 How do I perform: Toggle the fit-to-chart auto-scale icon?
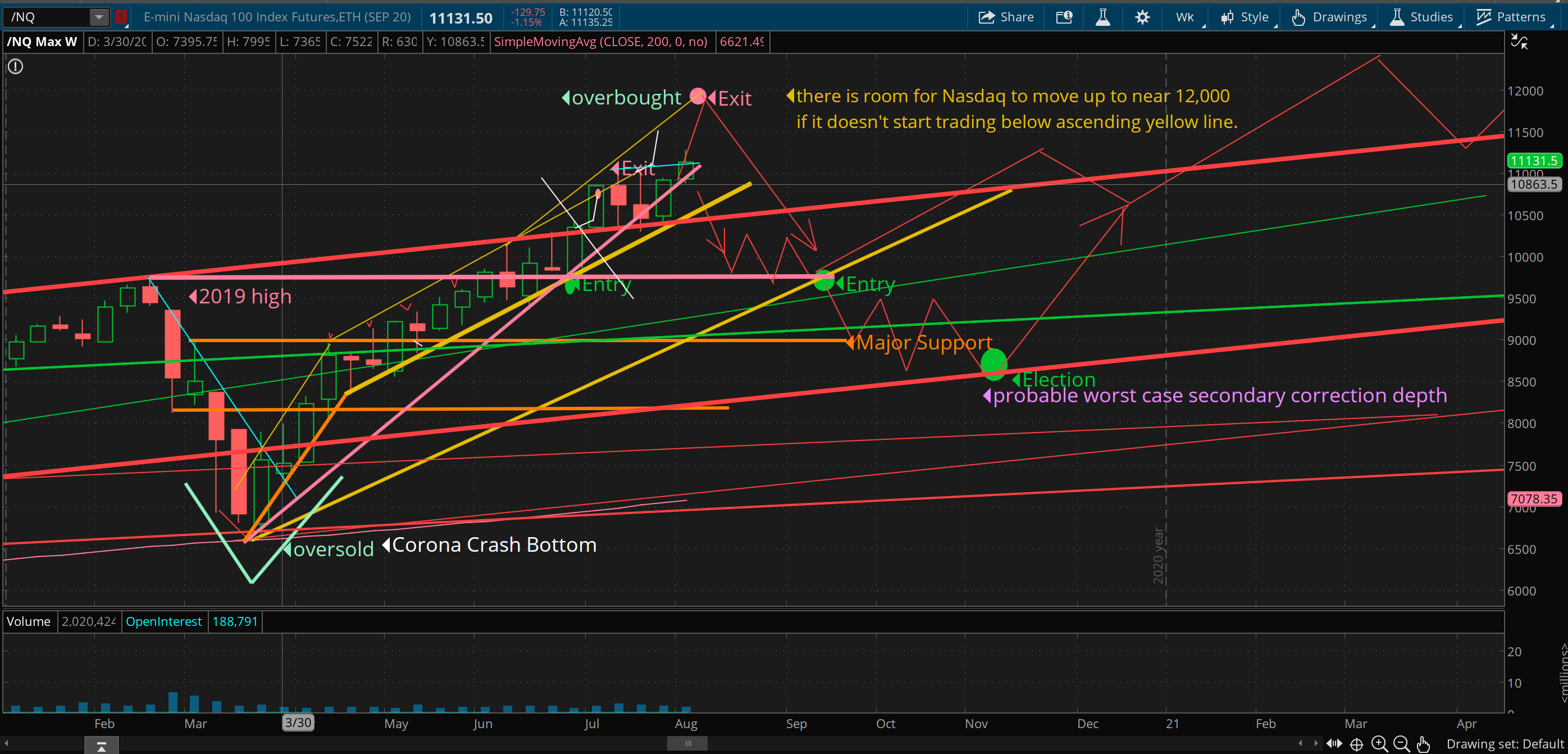(x=1519, y=42)
